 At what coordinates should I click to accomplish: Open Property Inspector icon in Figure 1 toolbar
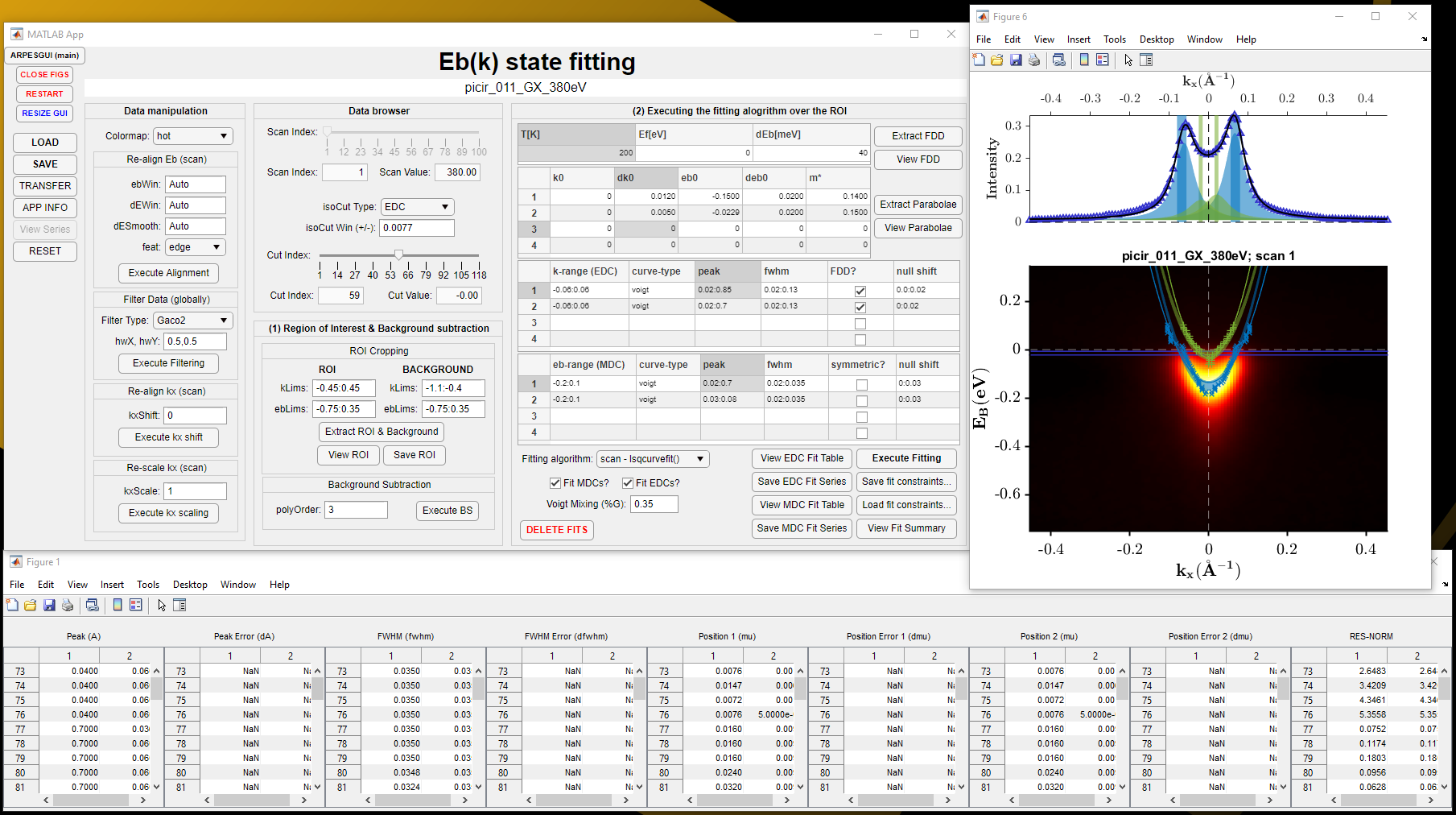pyautogui.click(x=179, y=605)
